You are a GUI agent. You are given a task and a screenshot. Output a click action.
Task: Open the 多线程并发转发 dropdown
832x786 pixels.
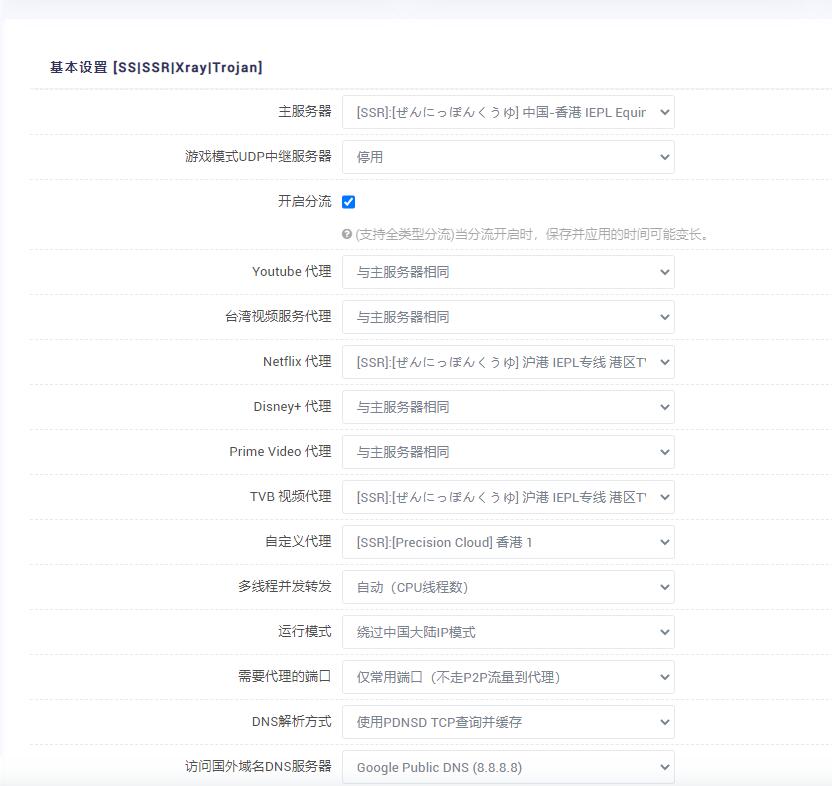[x=508, y=587]
